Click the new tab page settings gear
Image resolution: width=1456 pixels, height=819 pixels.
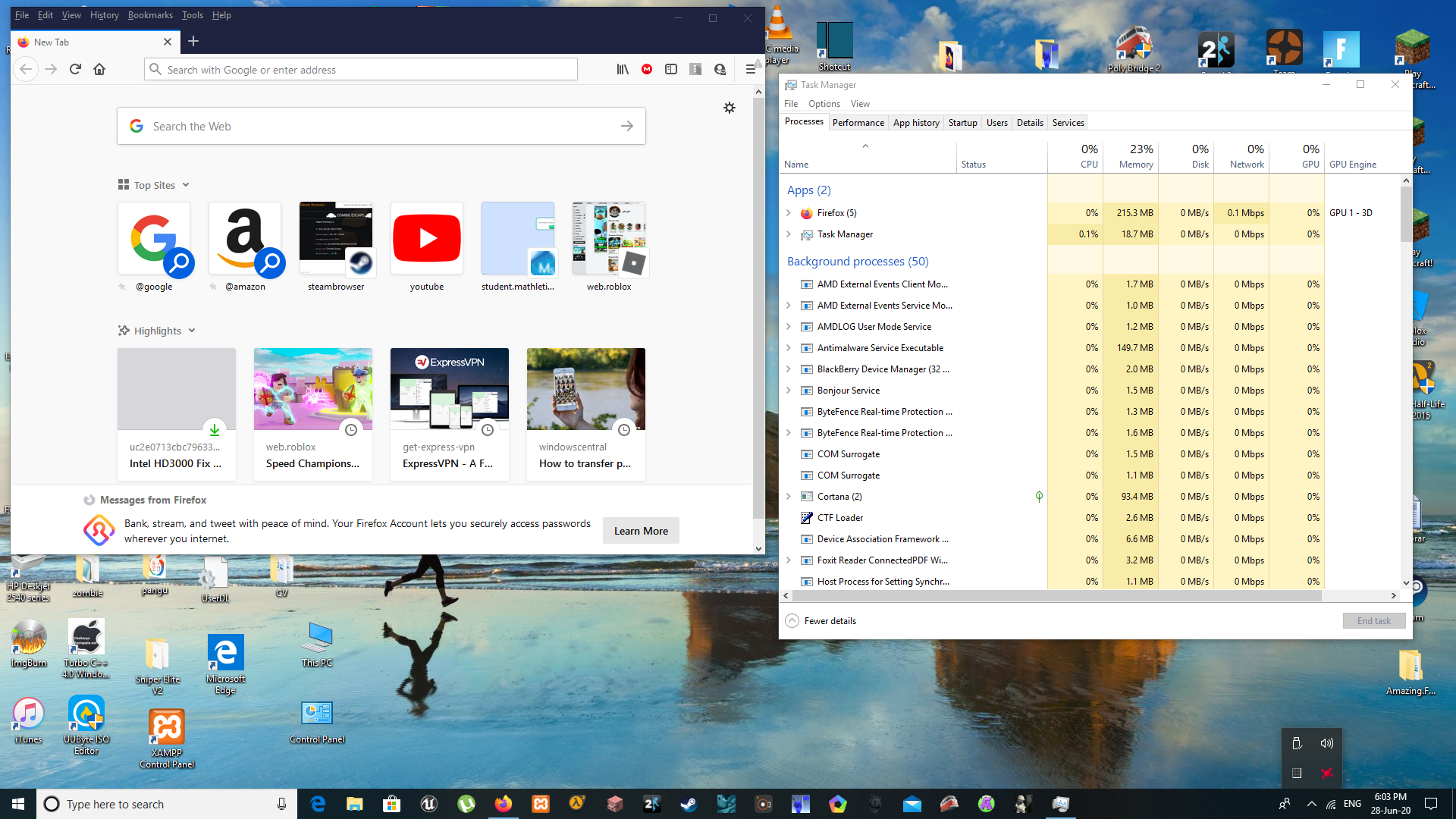(x=730, y=108)
